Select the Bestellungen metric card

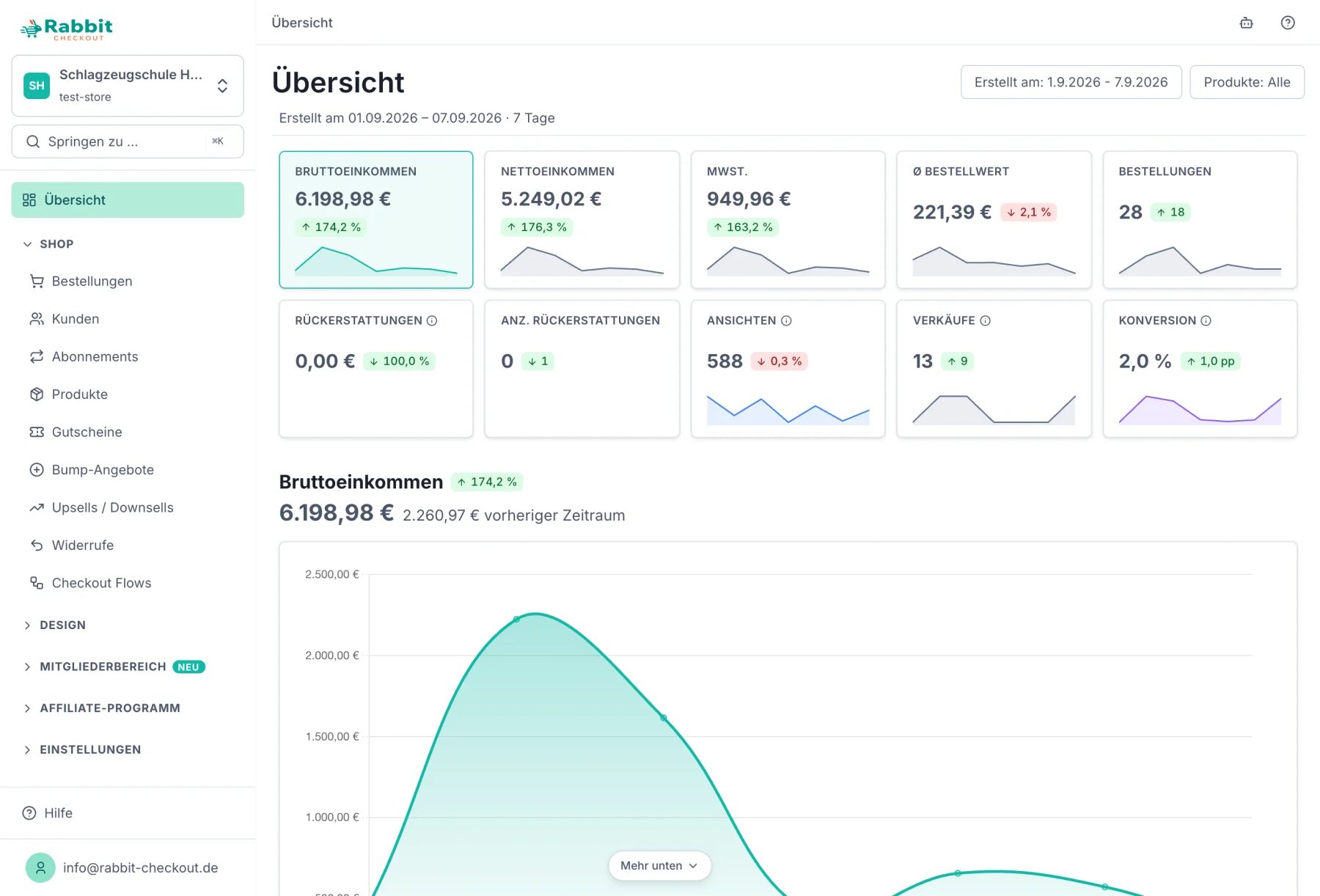tap(1200, 220)
